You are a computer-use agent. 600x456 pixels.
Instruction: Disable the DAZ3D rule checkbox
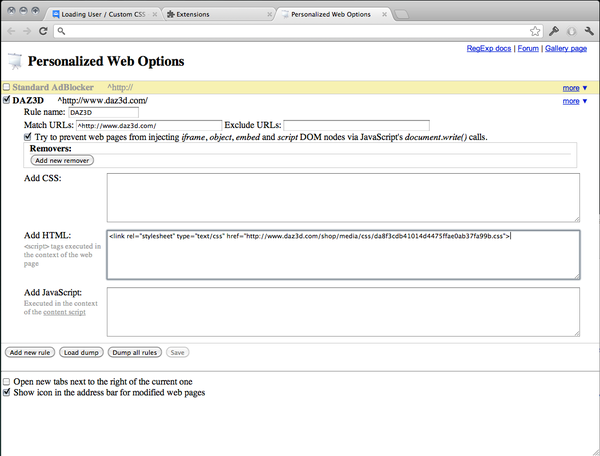[7, 100]
